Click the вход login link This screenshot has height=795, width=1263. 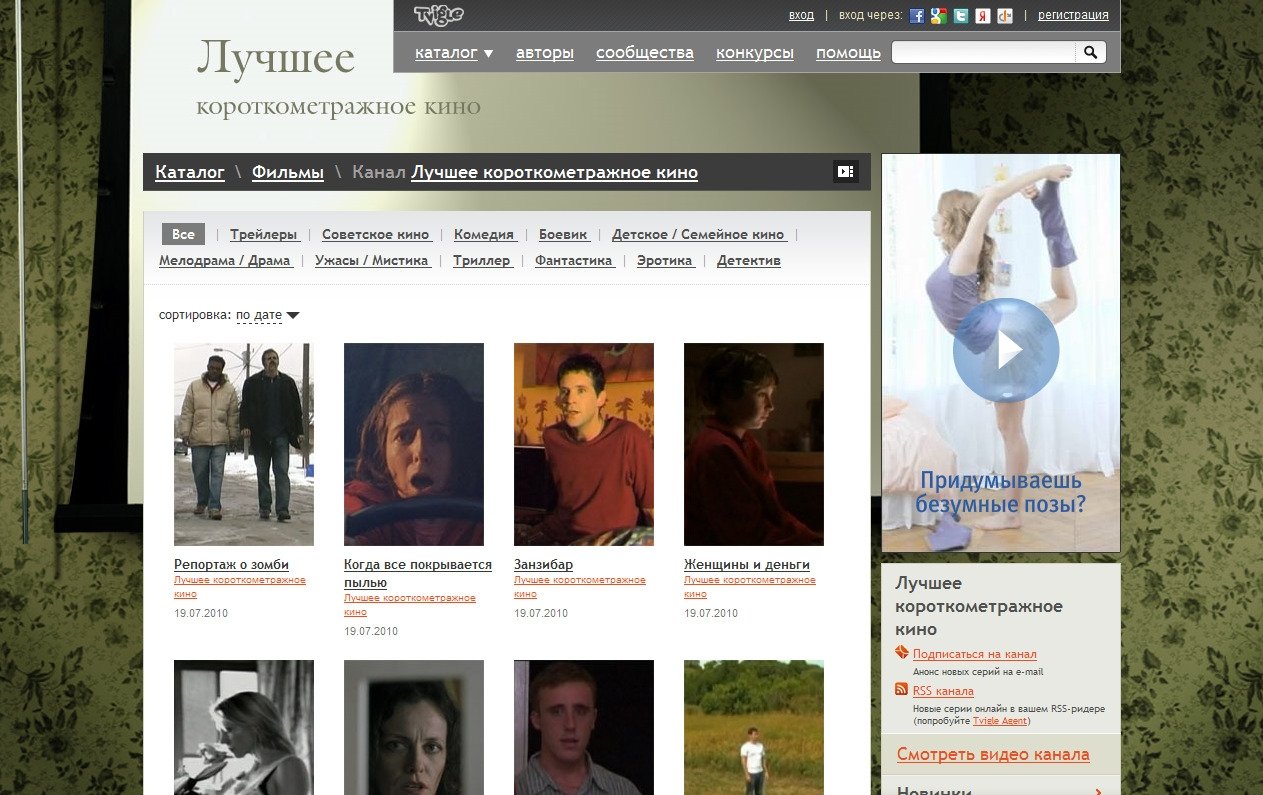point(801,15)
